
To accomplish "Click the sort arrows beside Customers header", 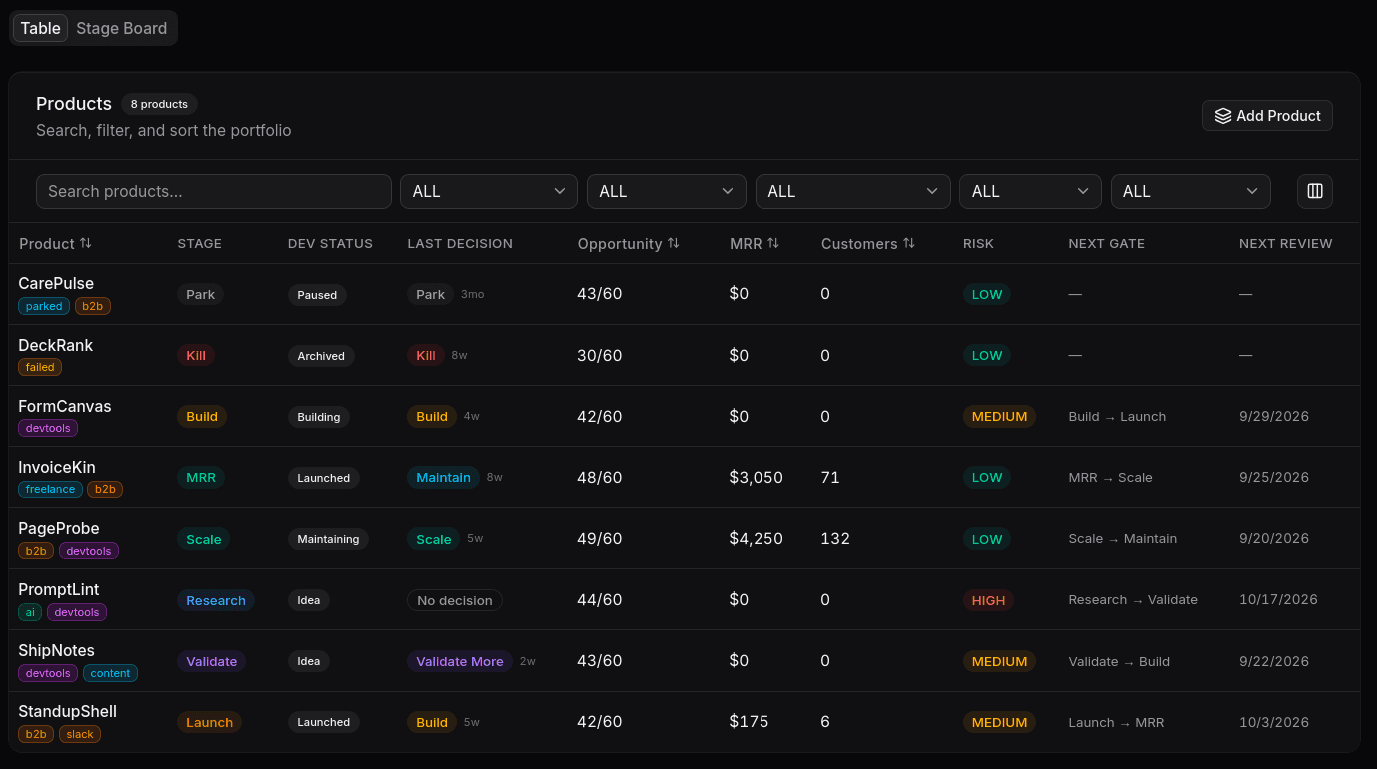I will [x=909, y=243].
